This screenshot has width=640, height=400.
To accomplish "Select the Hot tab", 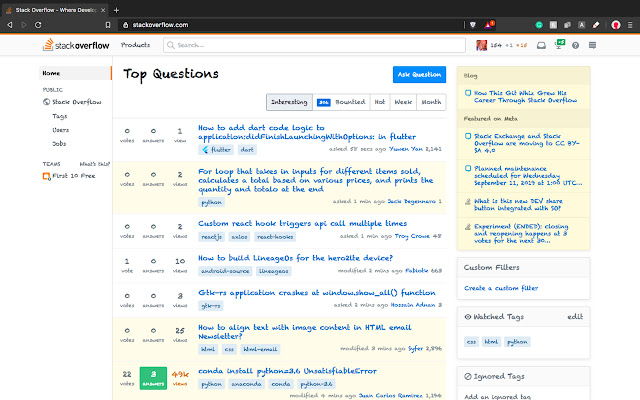I will (x=380, y=102).
